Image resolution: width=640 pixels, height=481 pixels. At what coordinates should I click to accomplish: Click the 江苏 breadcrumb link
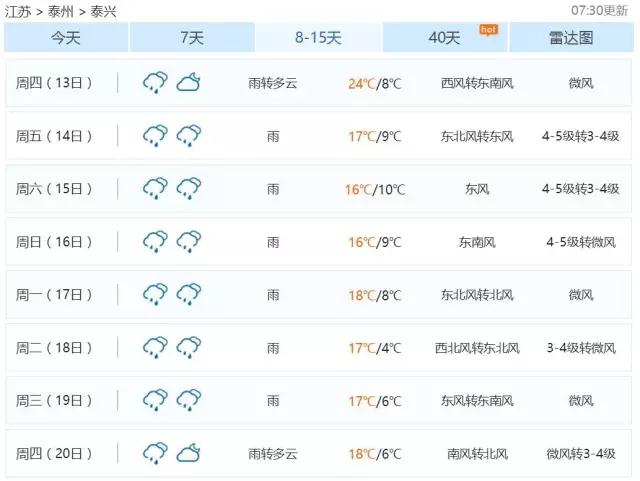[x=17, y=11]
